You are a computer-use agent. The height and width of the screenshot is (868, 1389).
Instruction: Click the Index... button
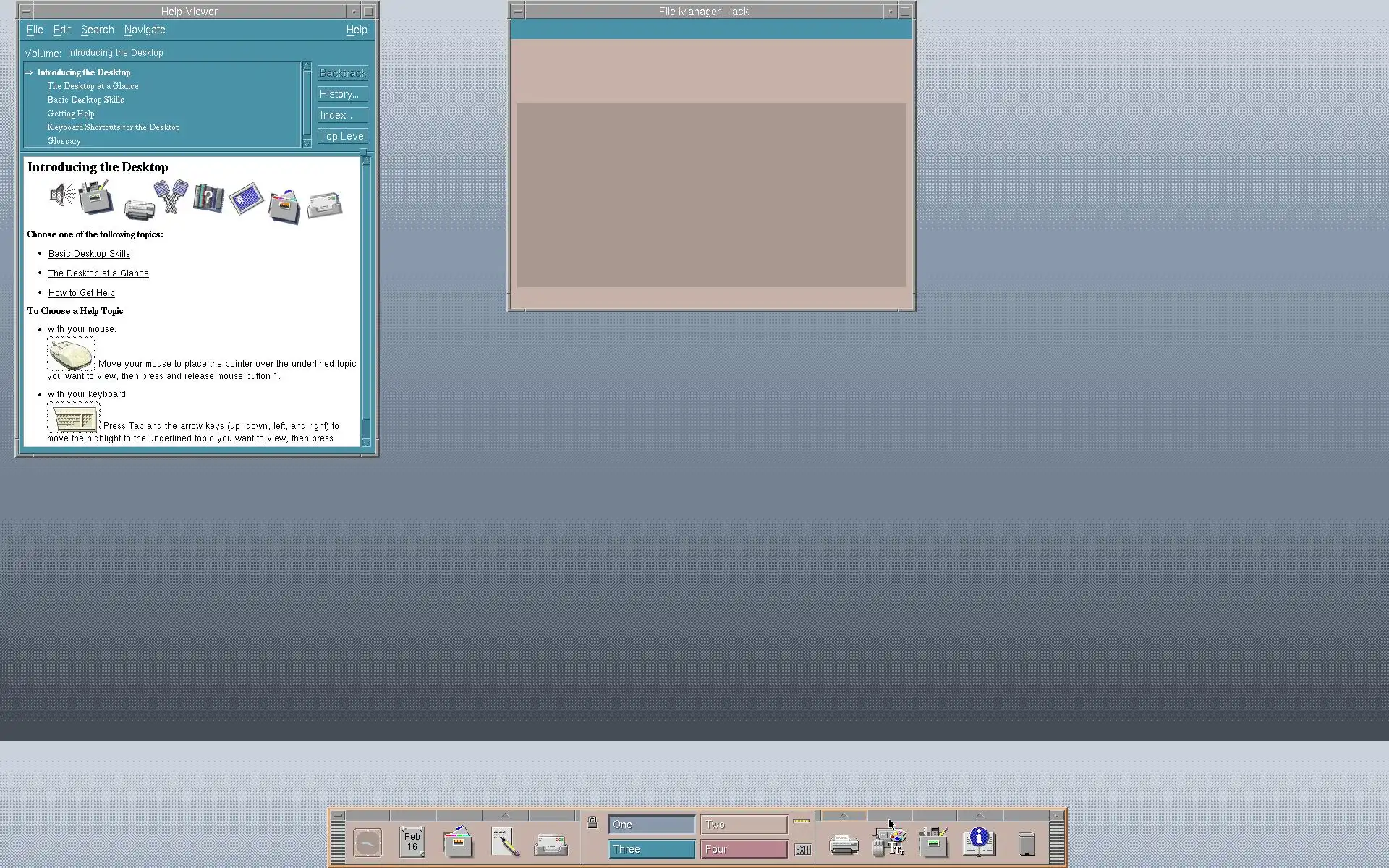tap(343, 115)
